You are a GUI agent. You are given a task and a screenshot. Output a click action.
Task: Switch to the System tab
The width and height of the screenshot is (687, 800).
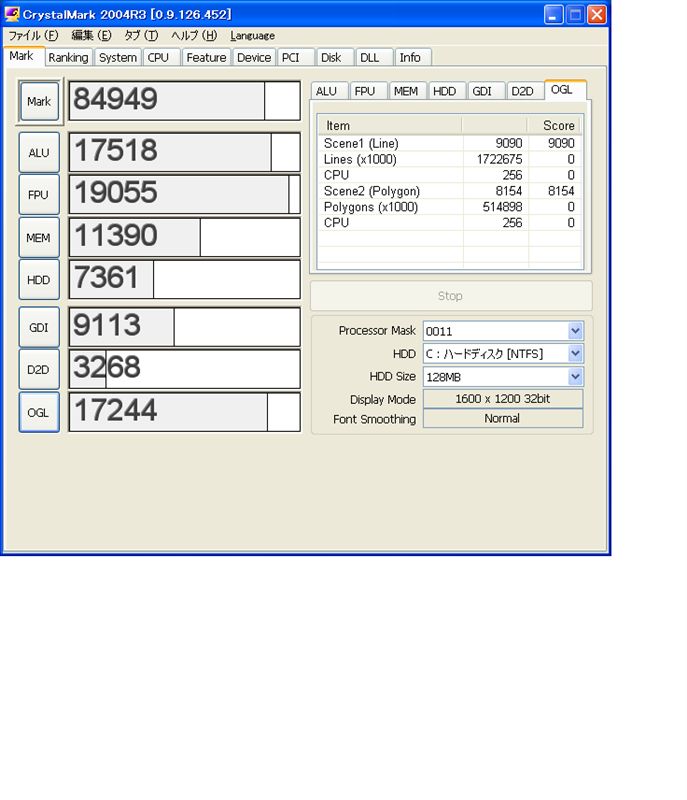(118, 57)
